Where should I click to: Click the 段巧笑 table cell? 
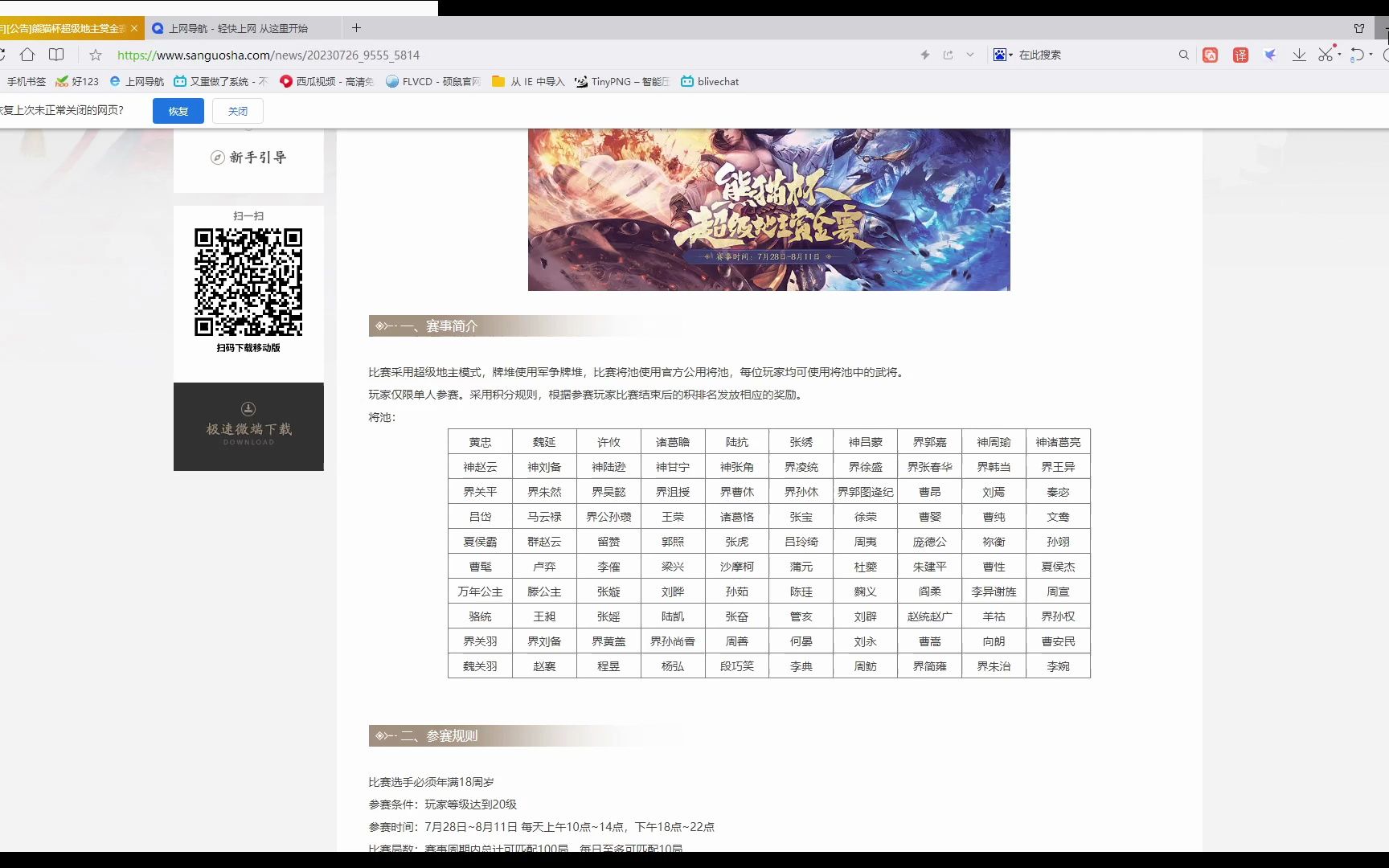(x=737, y=666)
